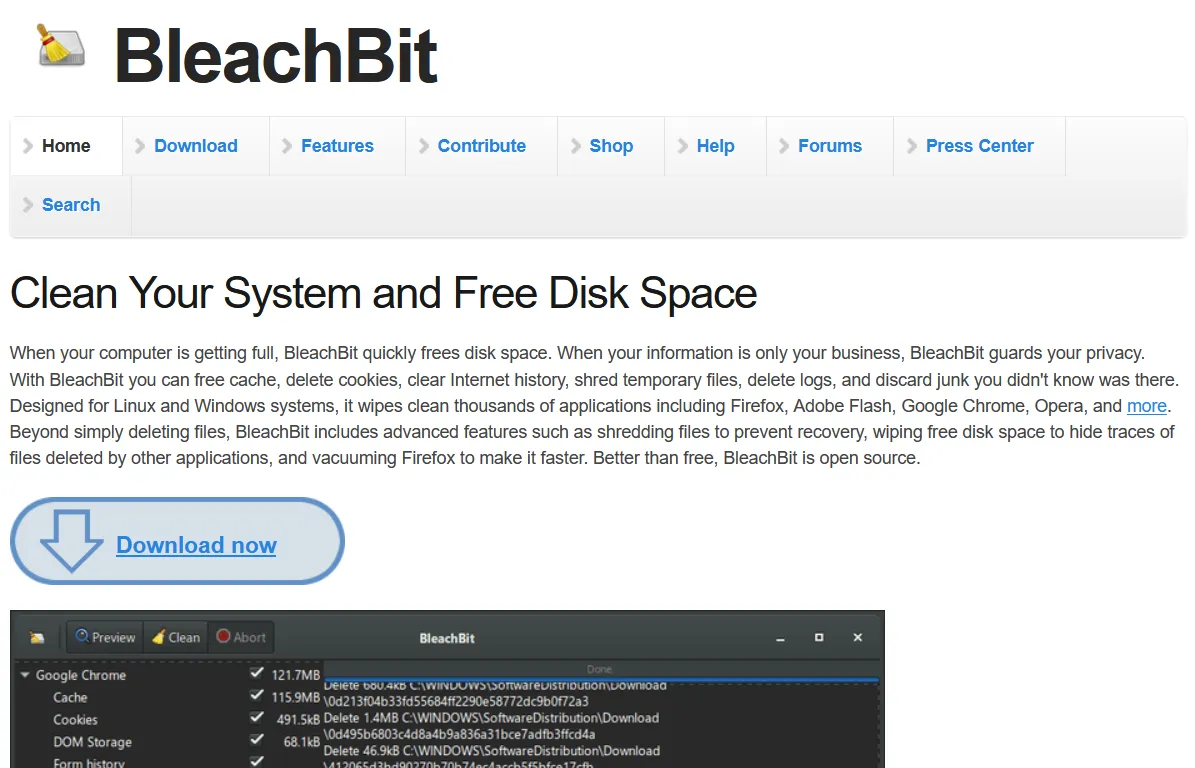Switch to the Forums nav tab

click(x=829, y=146)
